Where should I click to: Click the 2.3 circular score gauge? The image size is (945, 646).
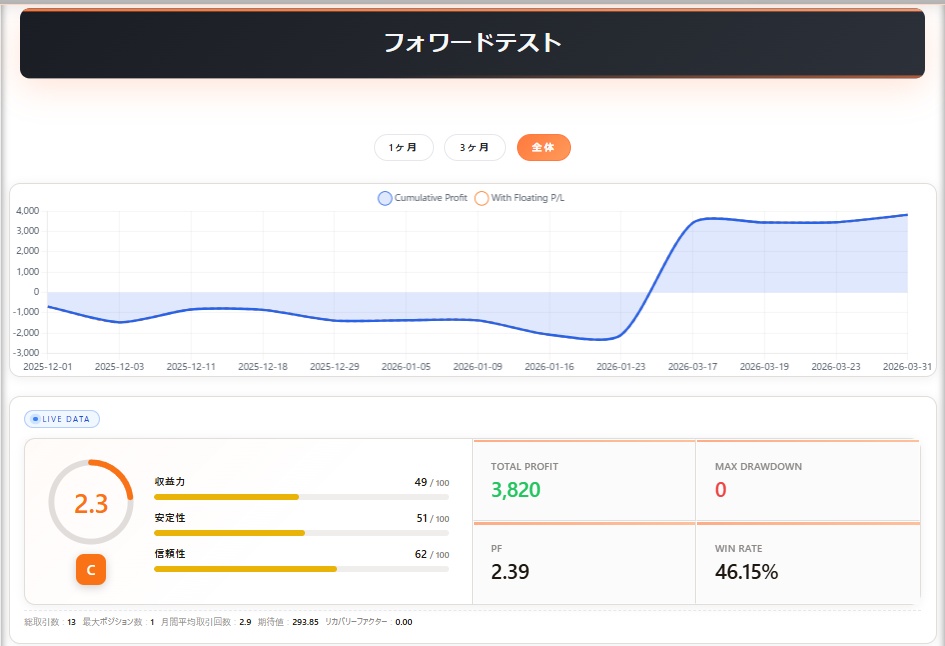(x=91, y=503)
